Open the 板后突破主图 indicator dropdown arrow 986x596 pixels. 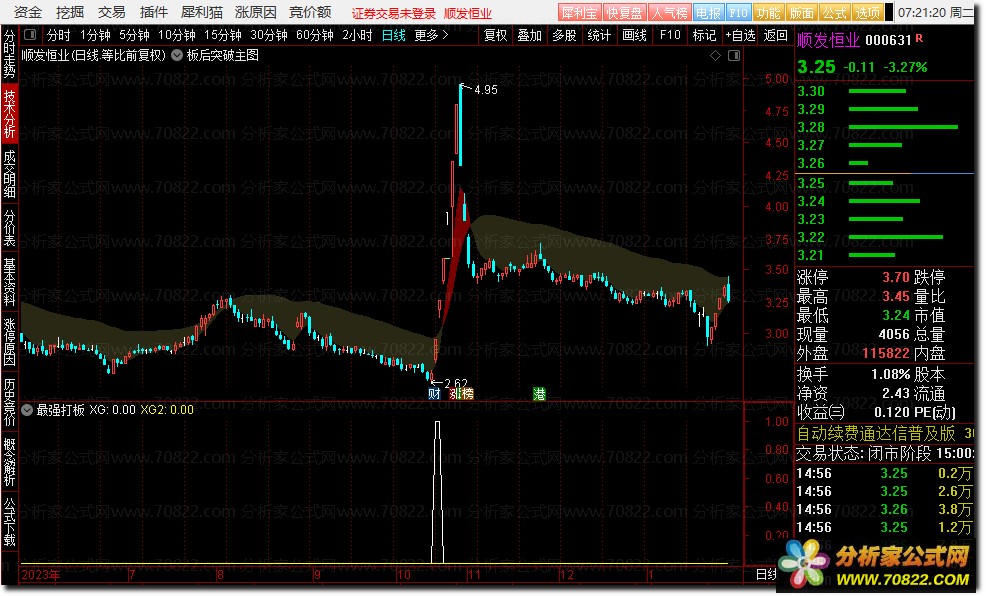(177, 55)
